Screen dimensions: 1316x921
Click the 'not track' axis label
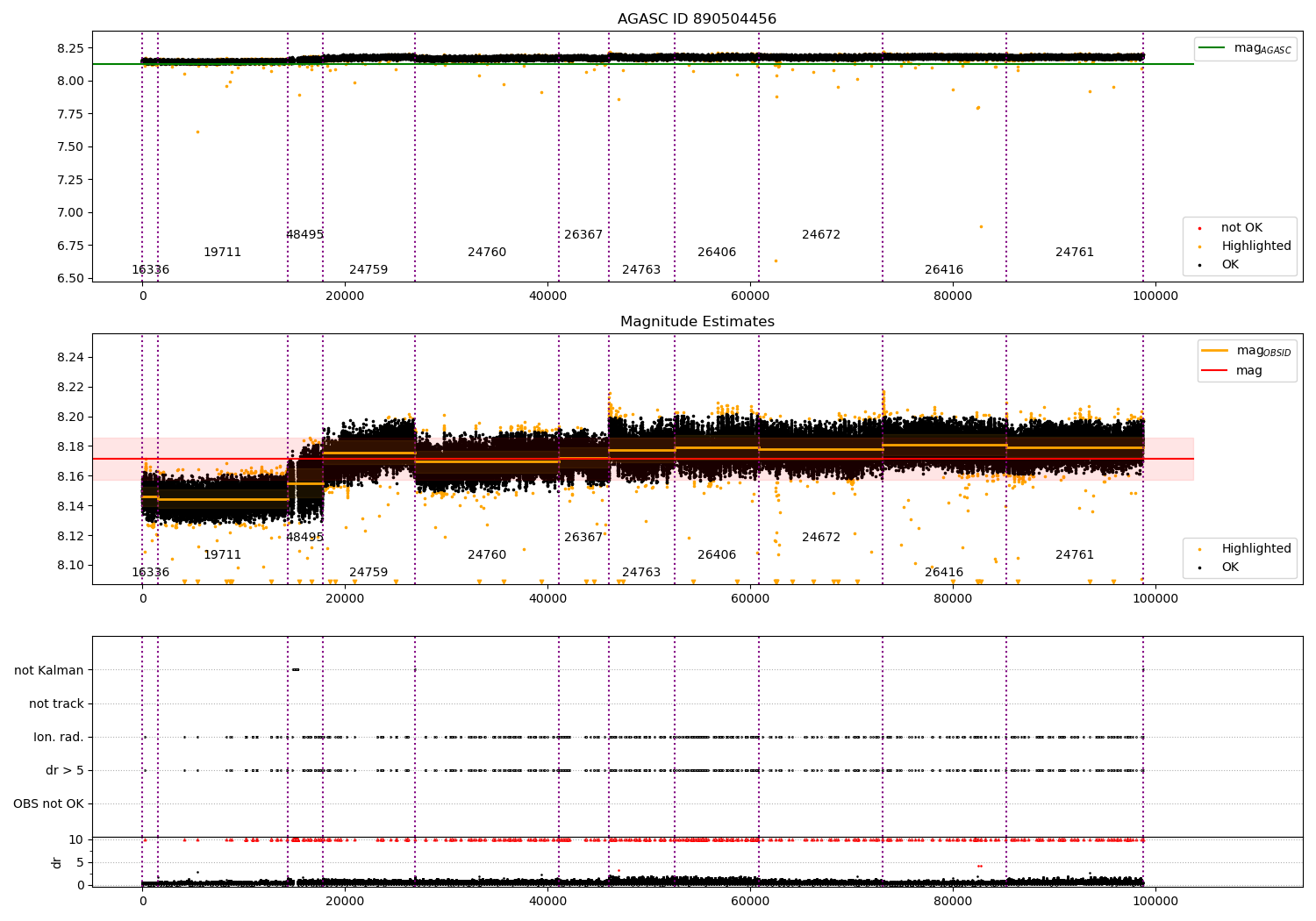point(56,704)
